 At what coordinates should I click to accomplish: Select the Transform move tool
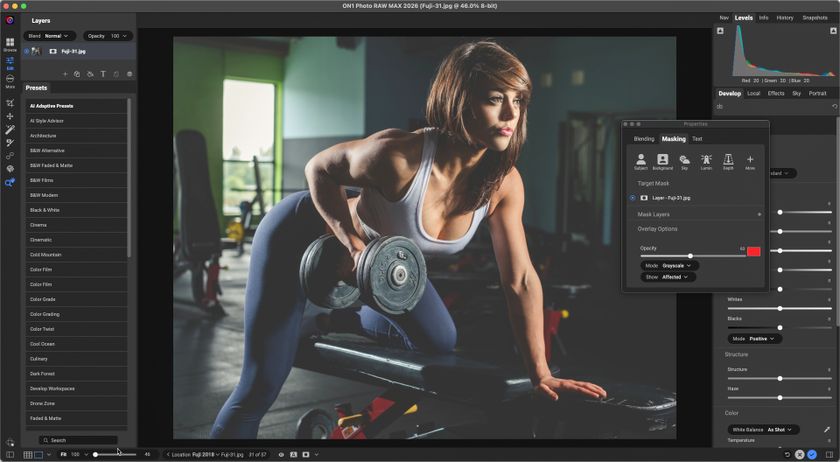pos(10,116)
